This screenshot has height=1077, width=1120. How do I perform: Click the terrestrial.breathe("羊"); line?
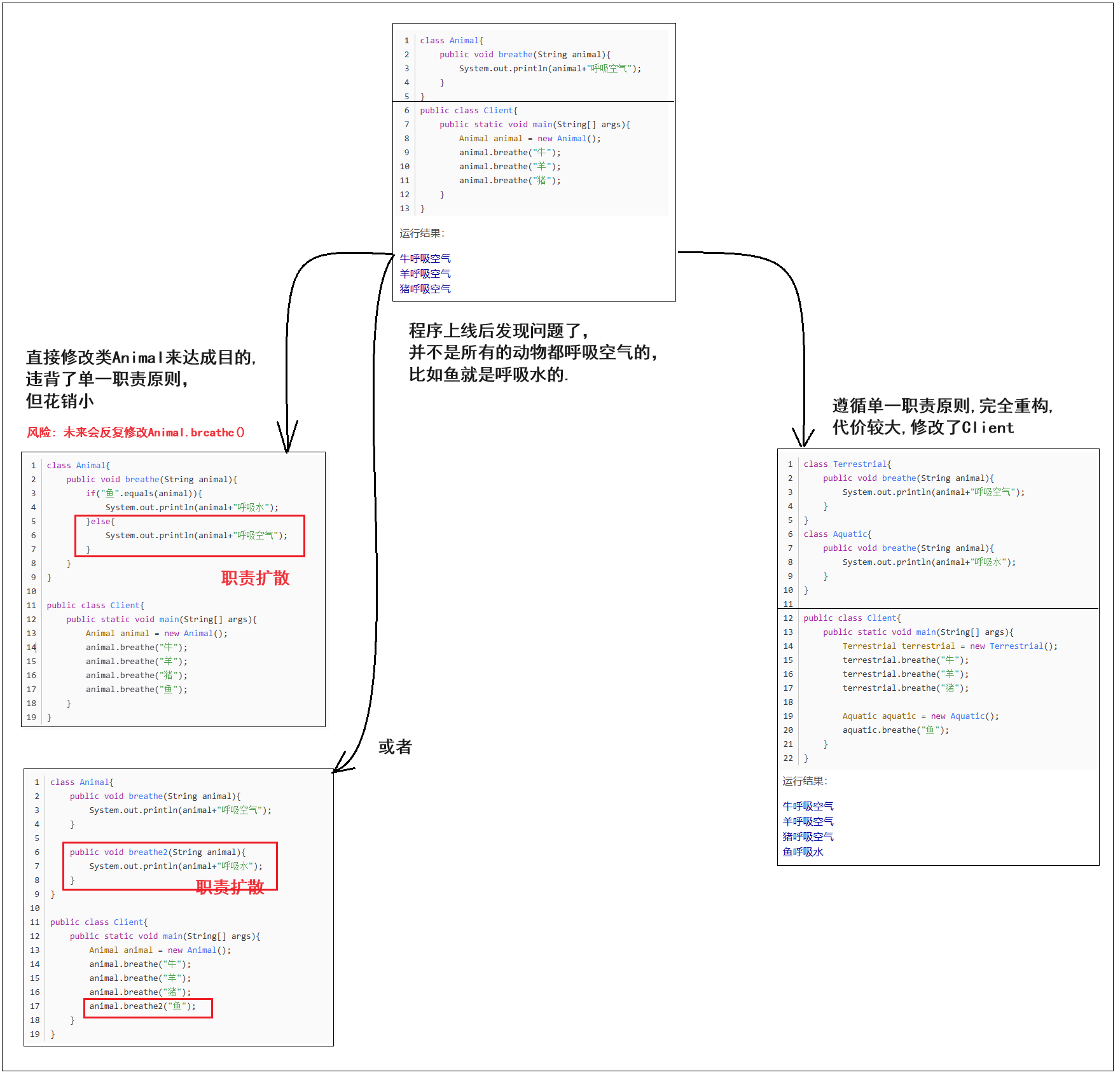(906, 674)
